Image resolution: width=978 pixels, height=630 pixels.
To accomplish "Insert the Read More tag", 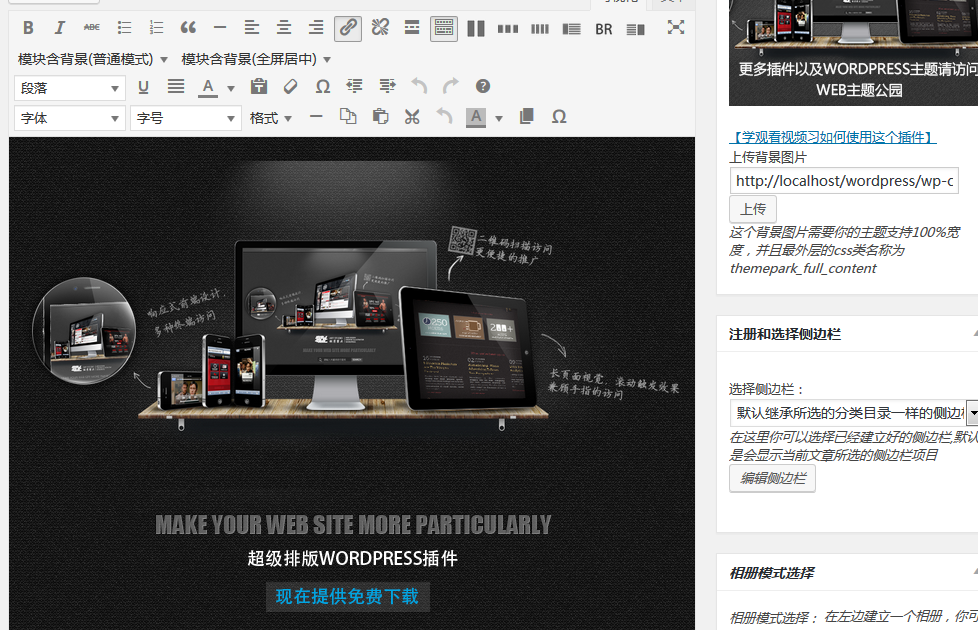I will coord(411,28).
